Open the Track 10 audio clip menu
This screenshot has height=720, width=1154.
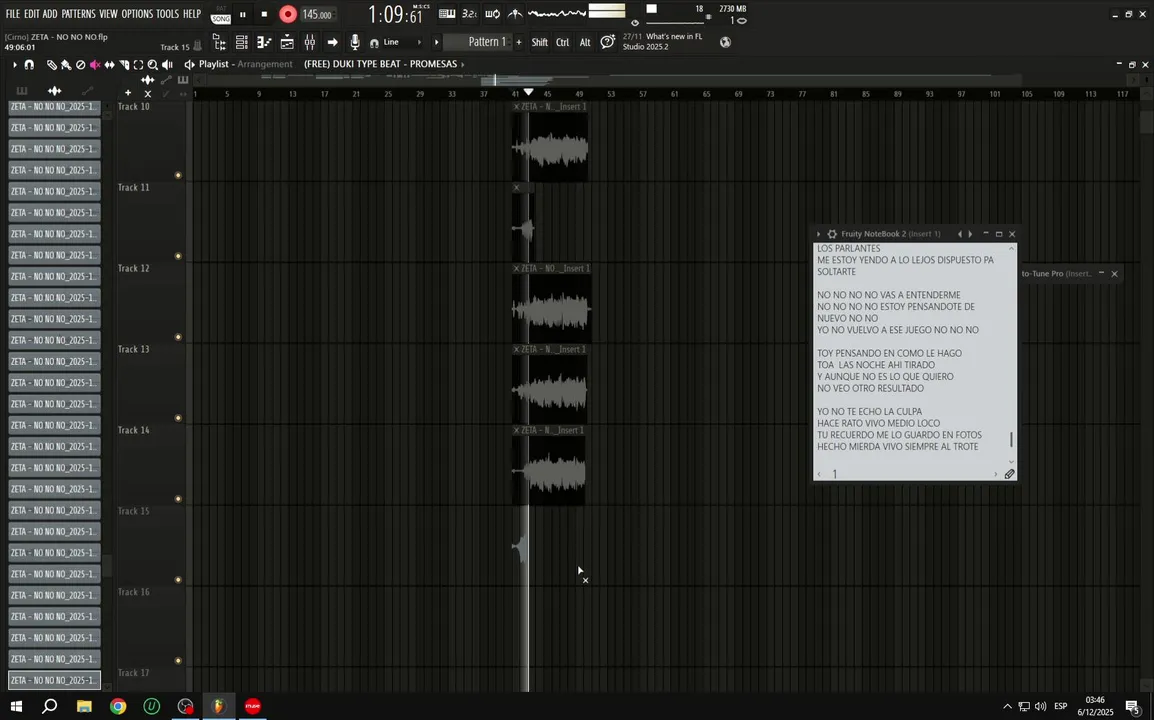[517, 107]
